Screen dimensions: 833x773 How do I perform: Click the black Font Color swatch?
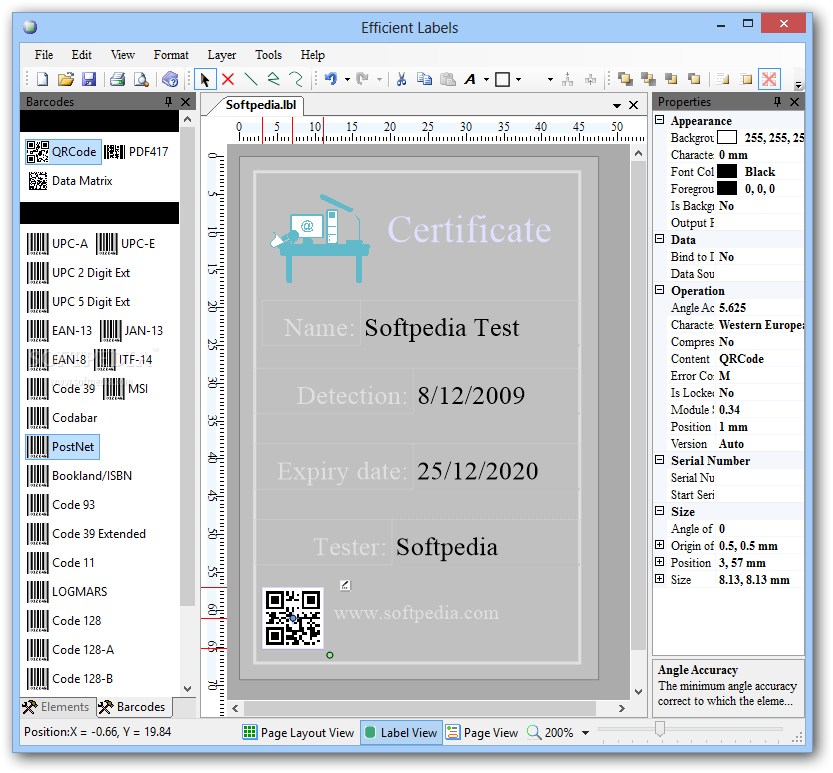pyautogui.click(x=727, y=172)
